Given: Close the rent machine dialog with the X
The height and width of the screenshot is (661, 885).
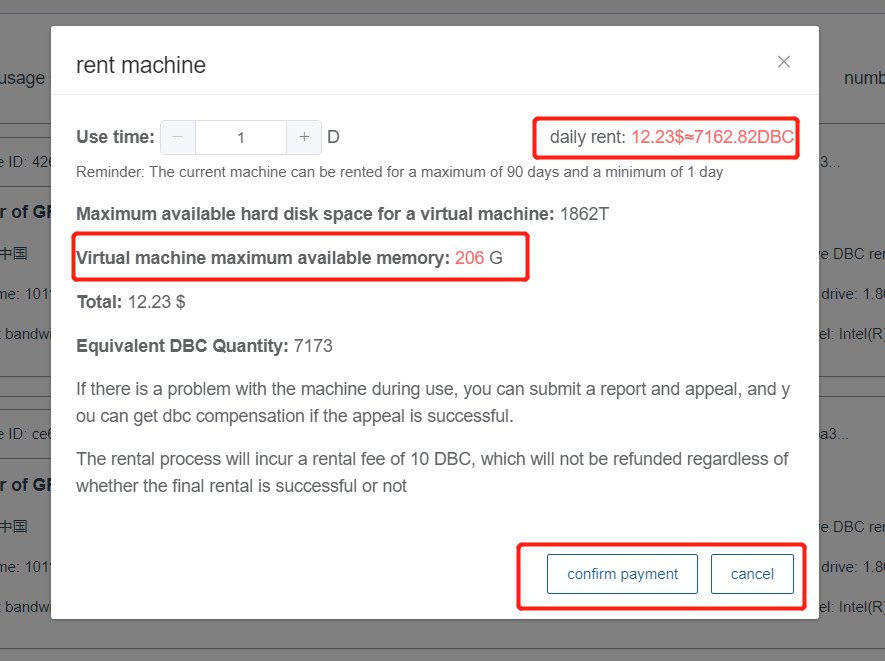Looking at the screenshot, I should tap(784, 61).
